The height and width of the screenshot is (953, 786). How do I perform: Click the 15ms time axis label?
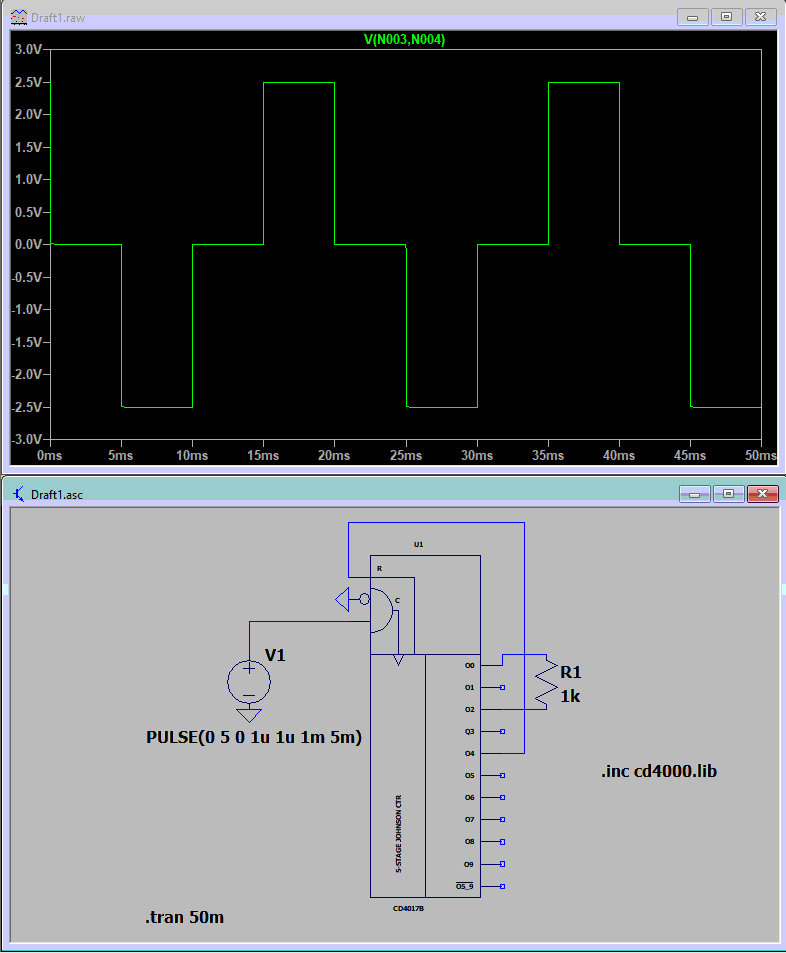pos(263,455)
